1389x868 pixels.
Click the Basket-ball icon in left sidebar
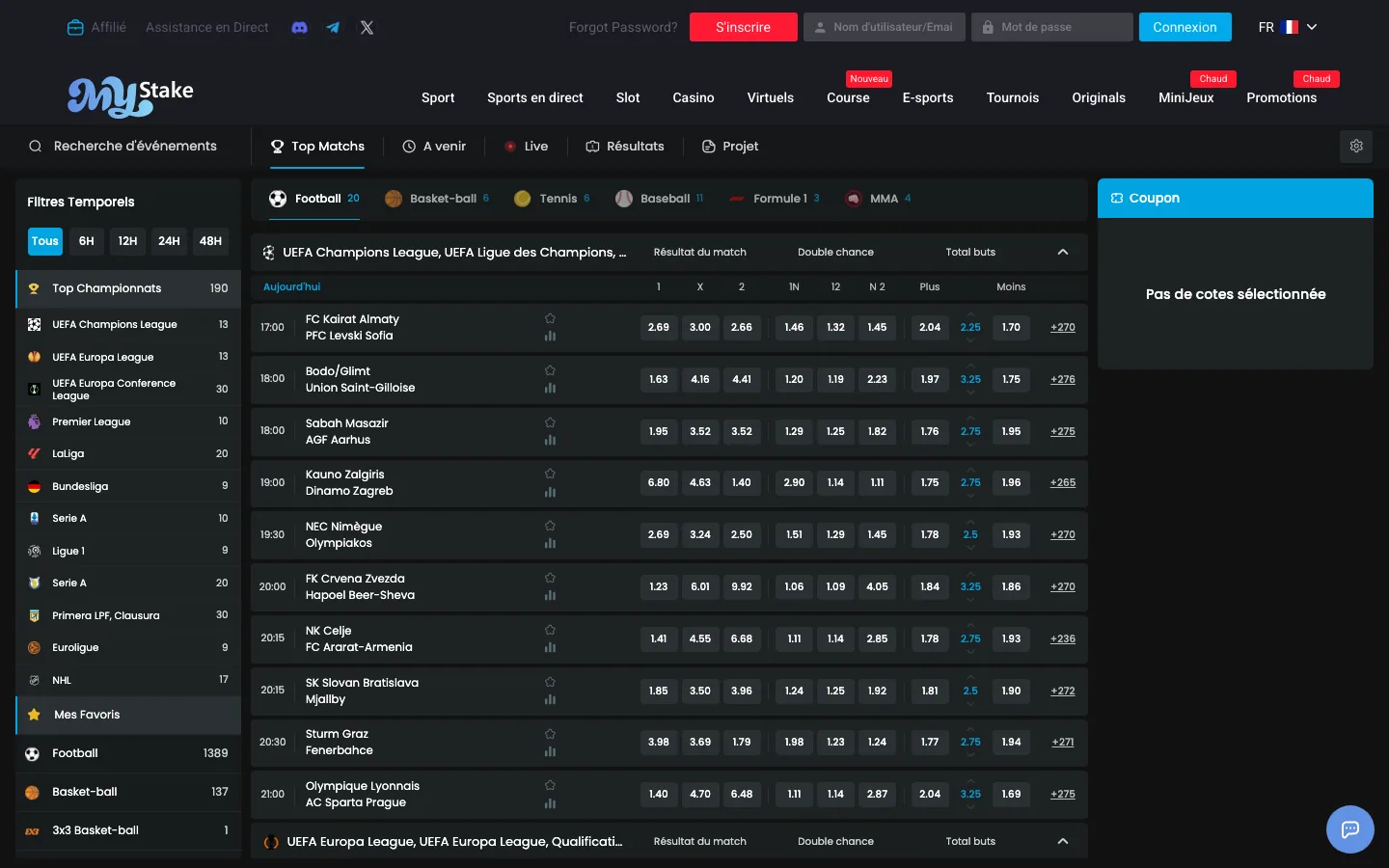[32, 792]
